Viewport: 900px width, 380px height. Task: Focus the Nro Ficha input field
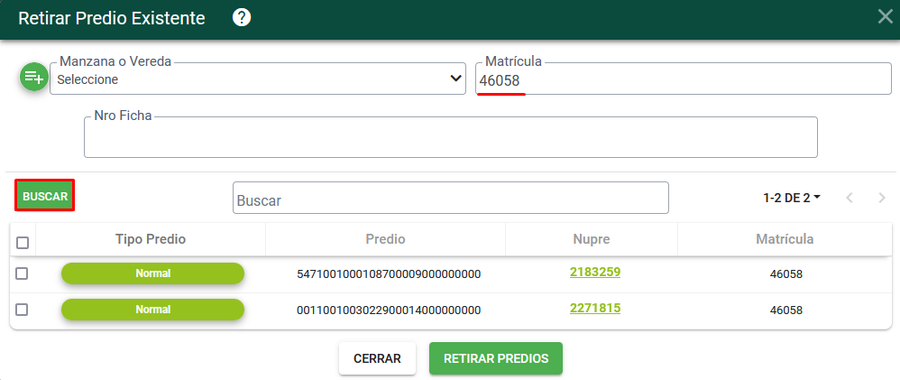pos(451,137)
